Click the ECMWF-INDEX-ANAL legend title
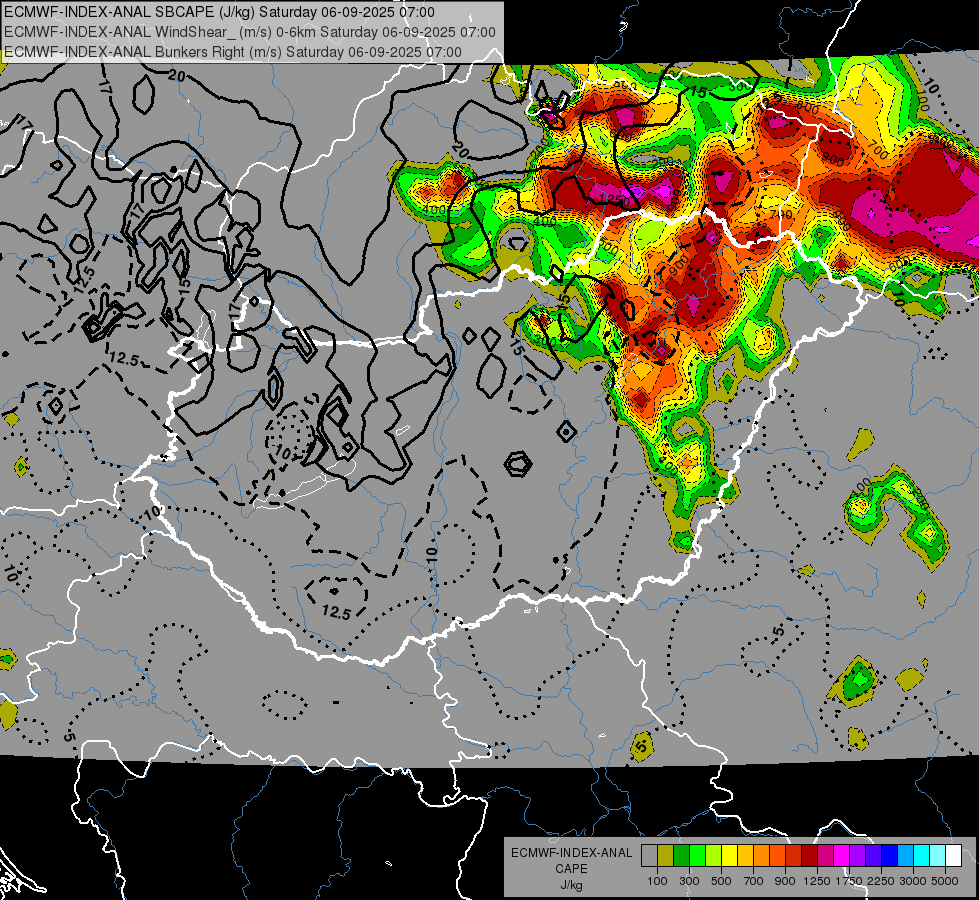This screenshot has height=900, width=979. (x=571, y=853)
